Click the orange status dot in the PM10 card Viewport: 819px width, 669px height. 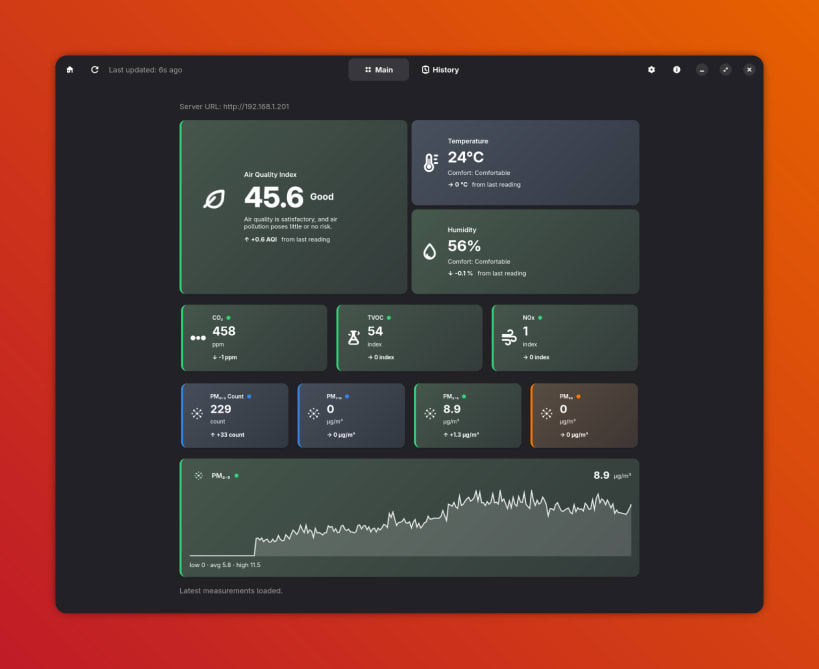(578, 396)
